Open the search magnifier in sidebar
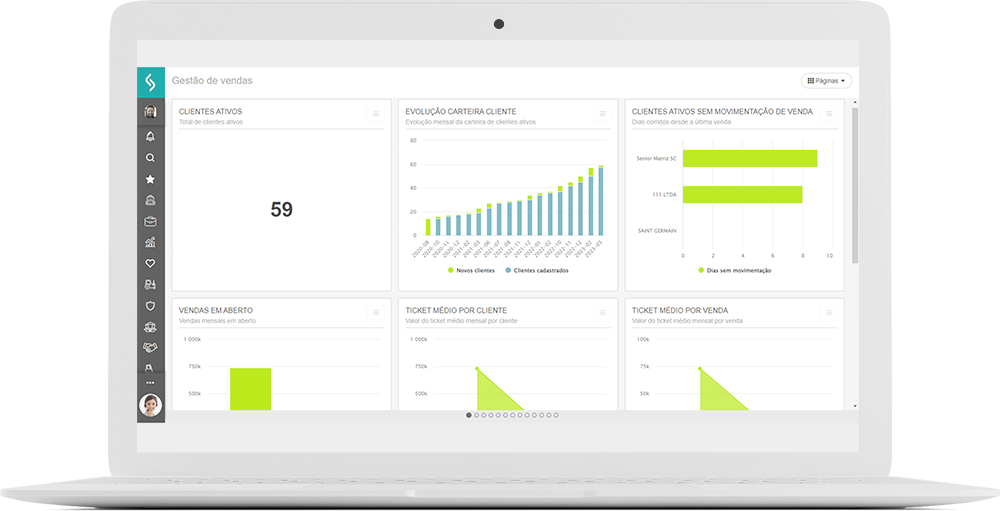The height and width of the screenshot is (511, 1000). click(150, 158)
